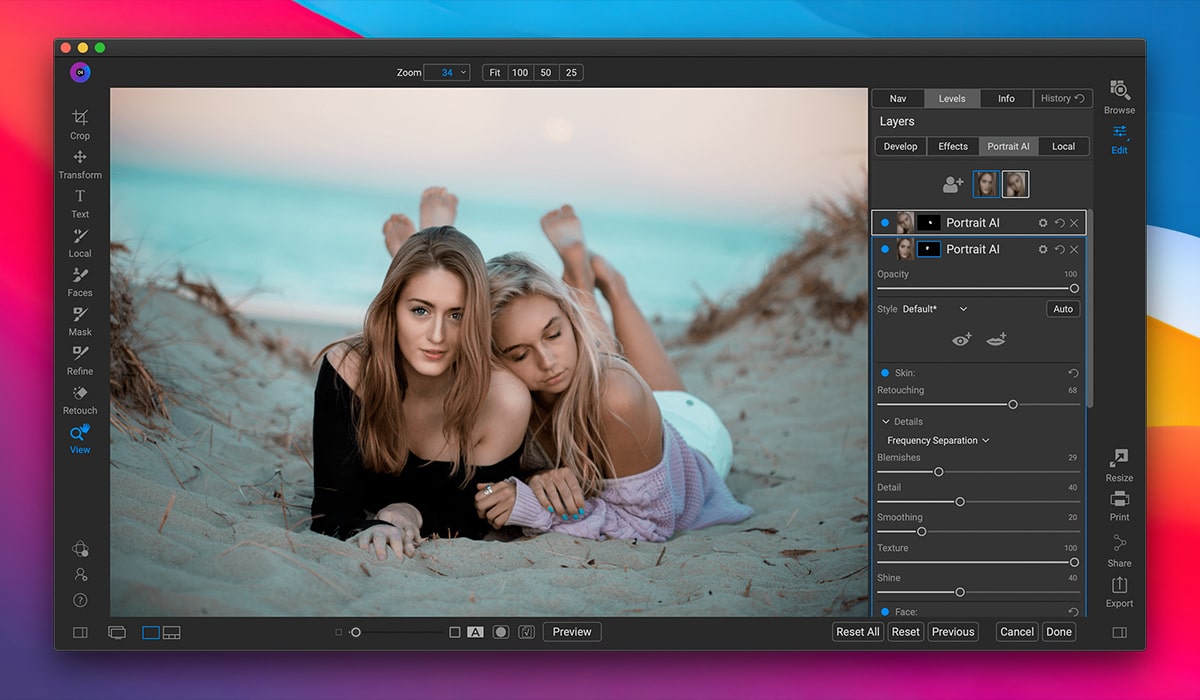This screenshot has height=700, width=1200.
Task: Click the Reset All button
Action: pos(857,632)
